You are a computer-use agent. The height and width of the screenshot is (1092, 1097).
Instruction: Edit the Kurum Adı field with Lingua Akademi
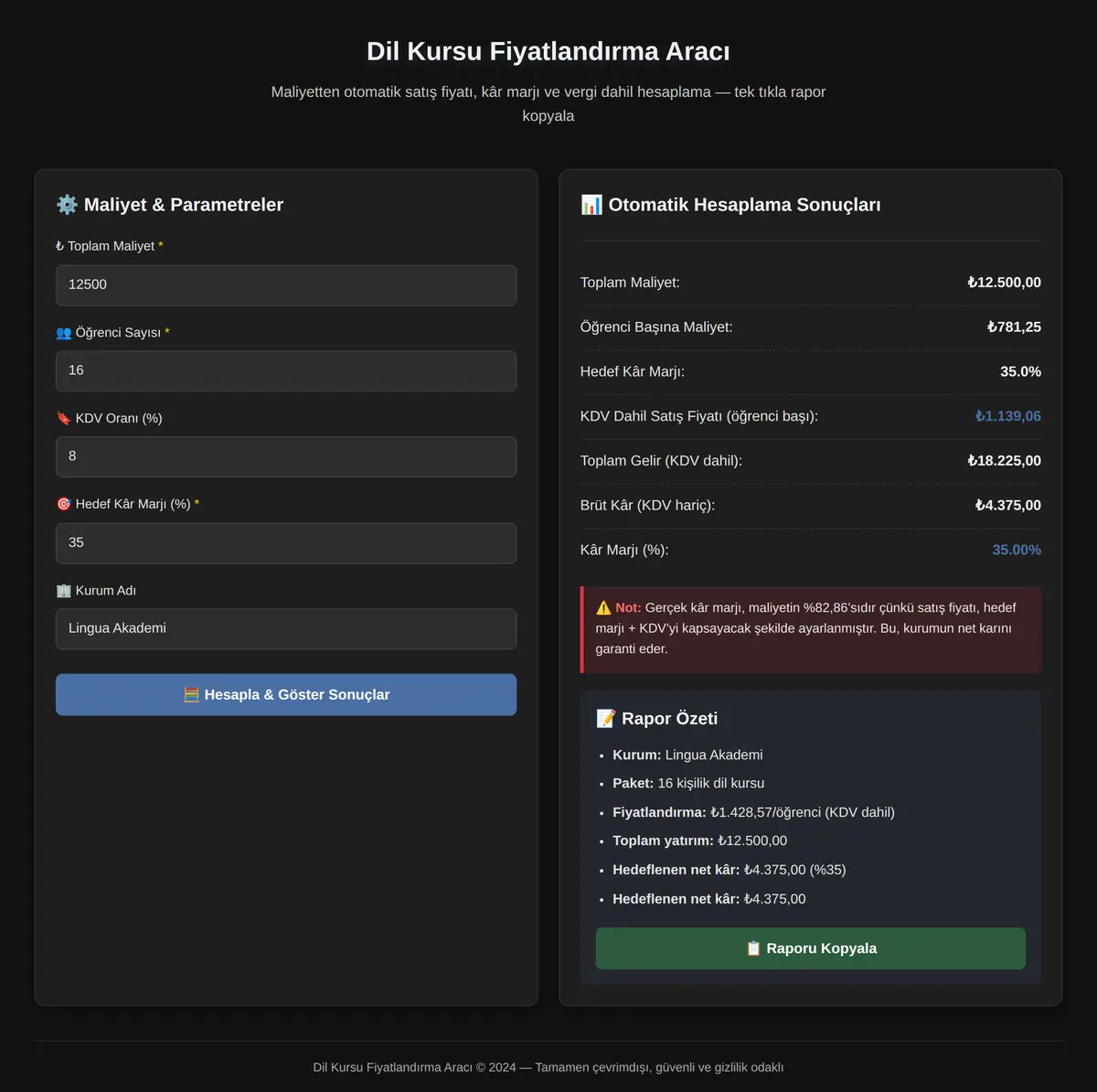pyautogui.click(x=286, y=629)
